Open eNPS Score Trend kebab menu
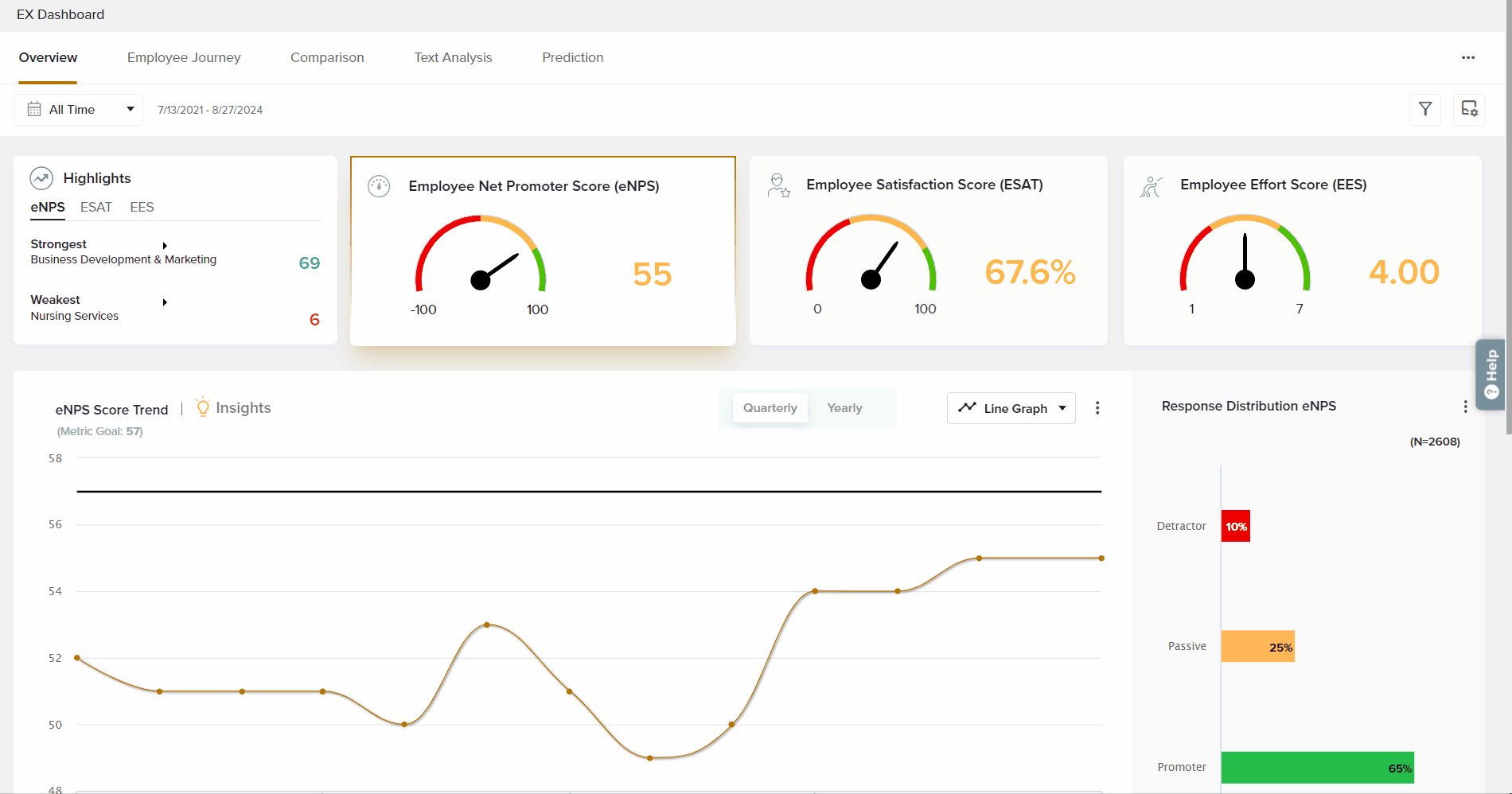Image resolution: width=1512 pixels, height=794 pixels. (x=1097, y=408)
